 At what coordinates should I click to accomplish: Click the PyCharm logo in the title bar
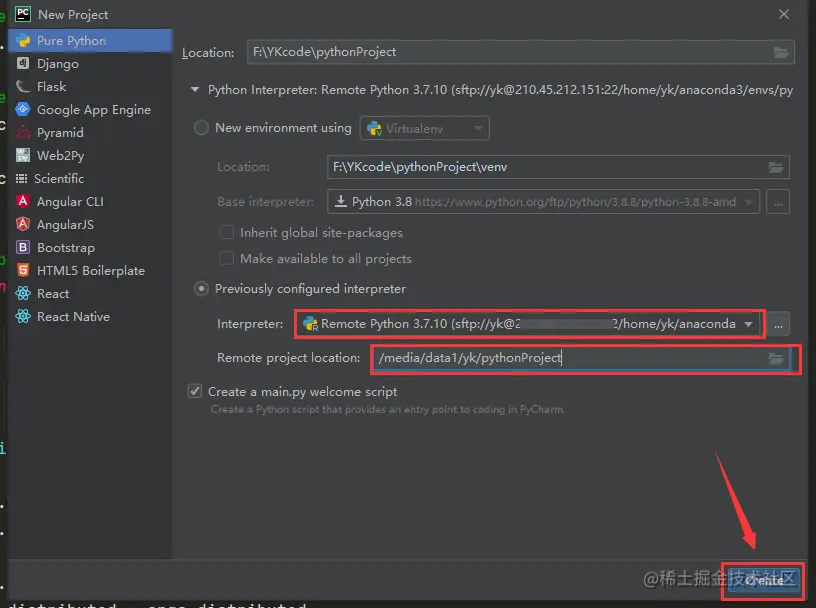[23, 14]
